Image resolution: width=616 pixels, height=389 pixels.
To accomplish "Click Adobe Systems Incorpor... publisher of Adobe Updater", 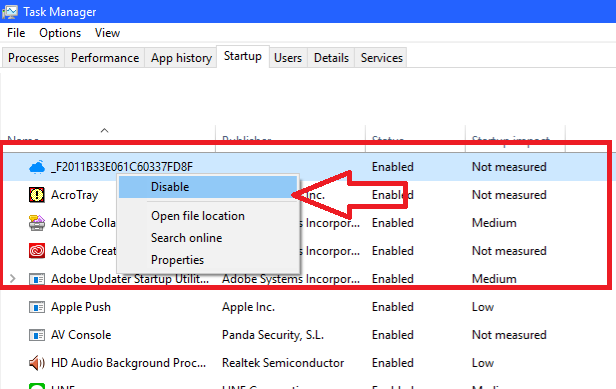I will 291,279.
